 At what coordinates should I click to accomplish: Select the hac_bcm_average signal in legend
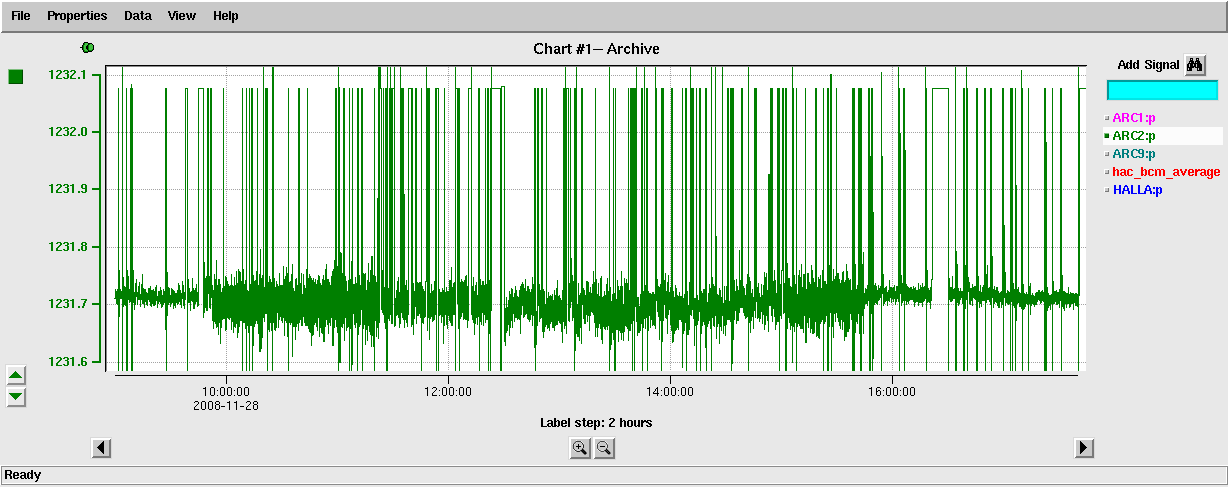pyautogui.click(x=1166, y=172)
